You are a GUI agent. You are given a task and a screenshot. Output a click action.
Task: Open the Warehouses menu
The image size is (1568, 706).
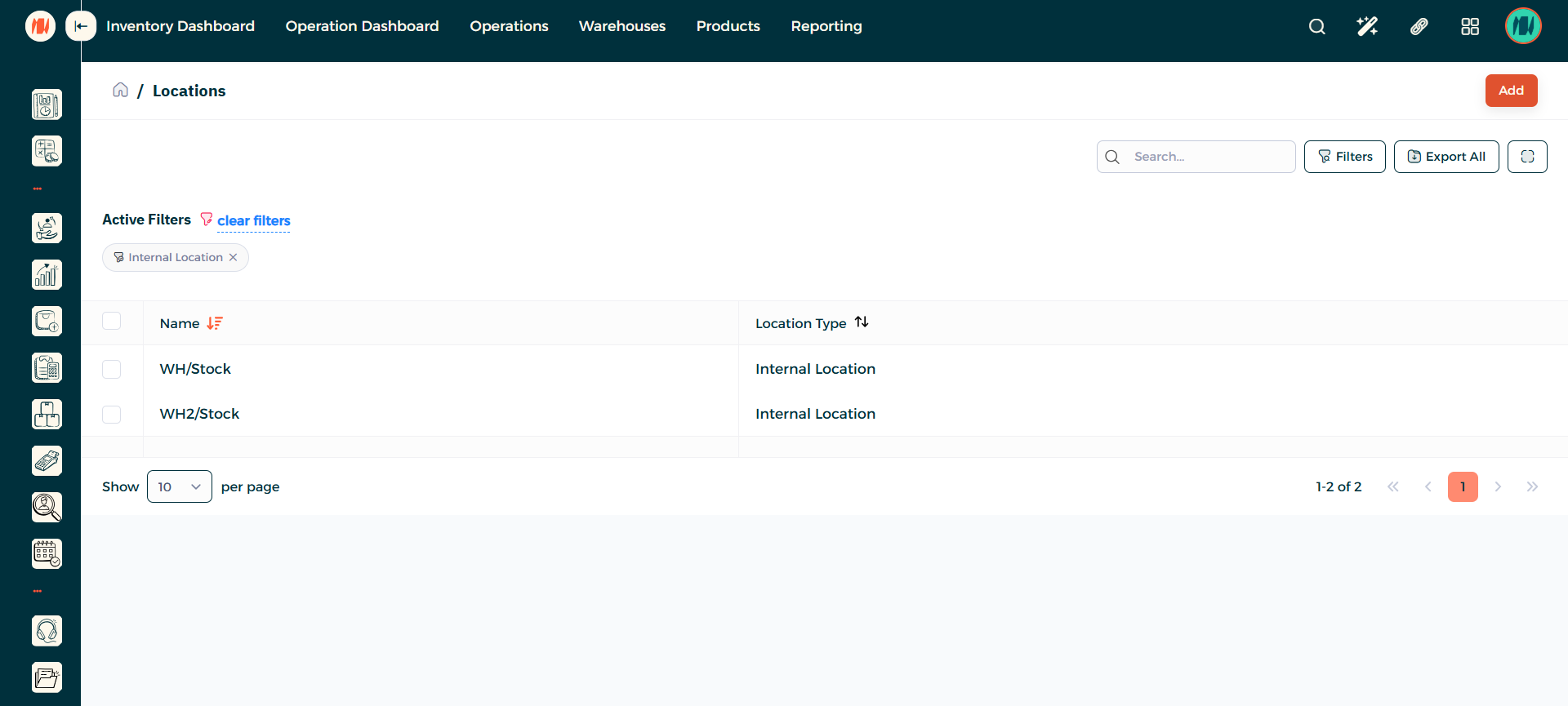[621, 26]
